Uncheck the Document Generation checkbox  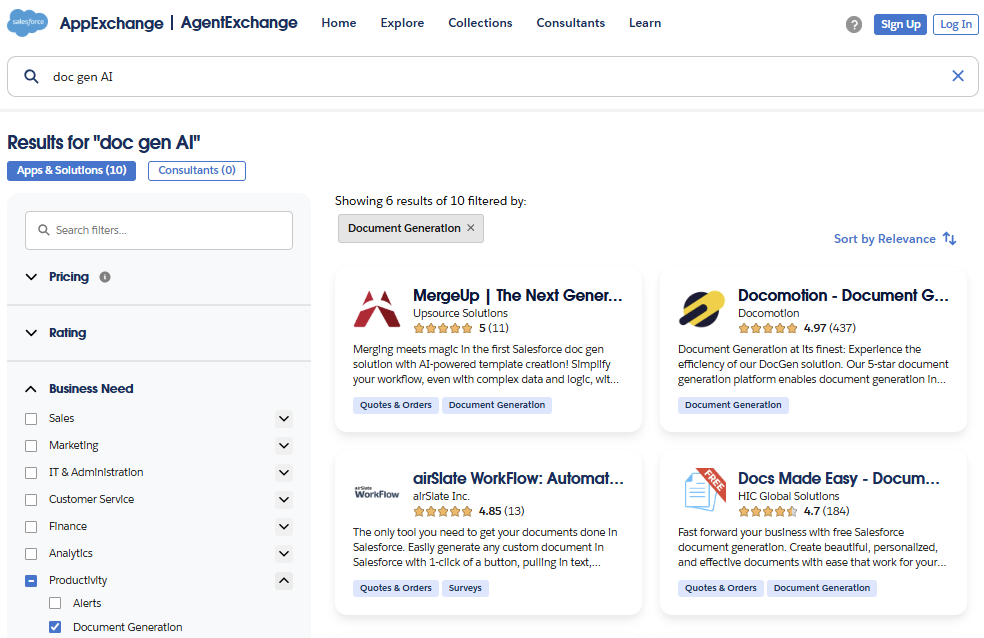(x=55, y=627)
